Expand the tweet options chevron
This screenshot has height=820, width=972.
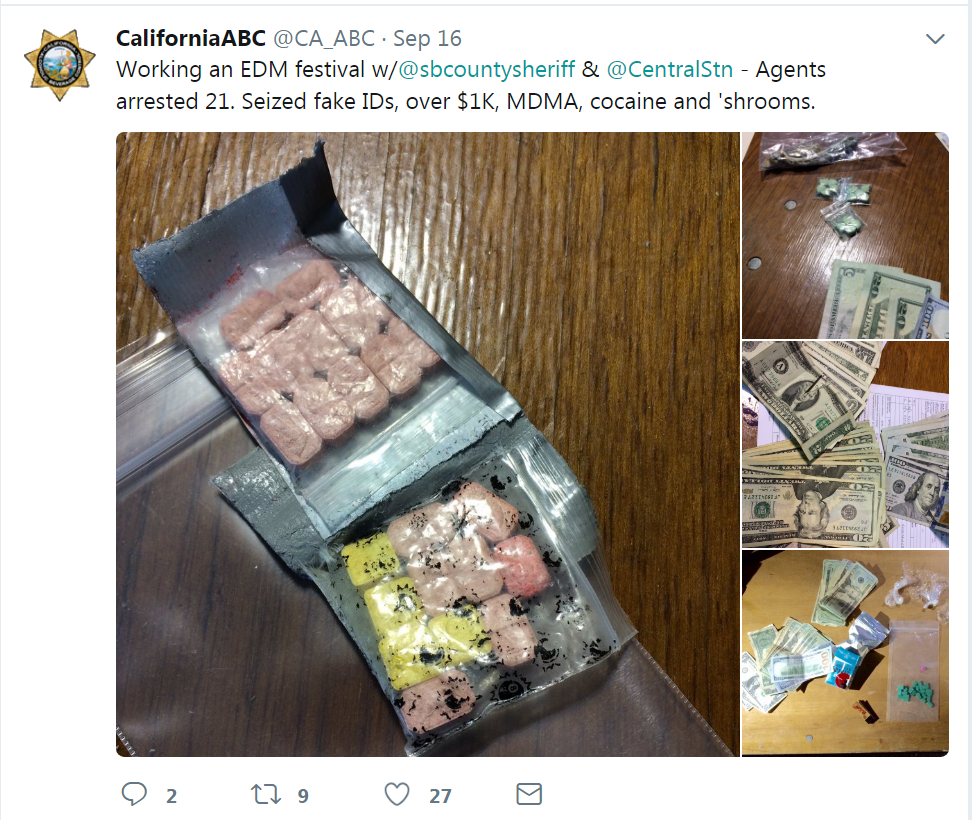(x=935, y=39)
